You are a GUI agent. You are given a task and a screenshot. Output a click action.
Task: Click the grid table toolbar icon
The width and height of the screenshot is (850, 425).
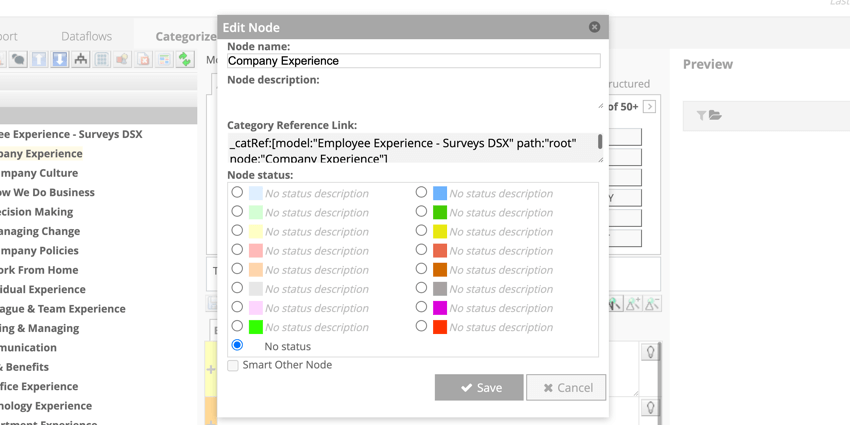coord(102,60)
